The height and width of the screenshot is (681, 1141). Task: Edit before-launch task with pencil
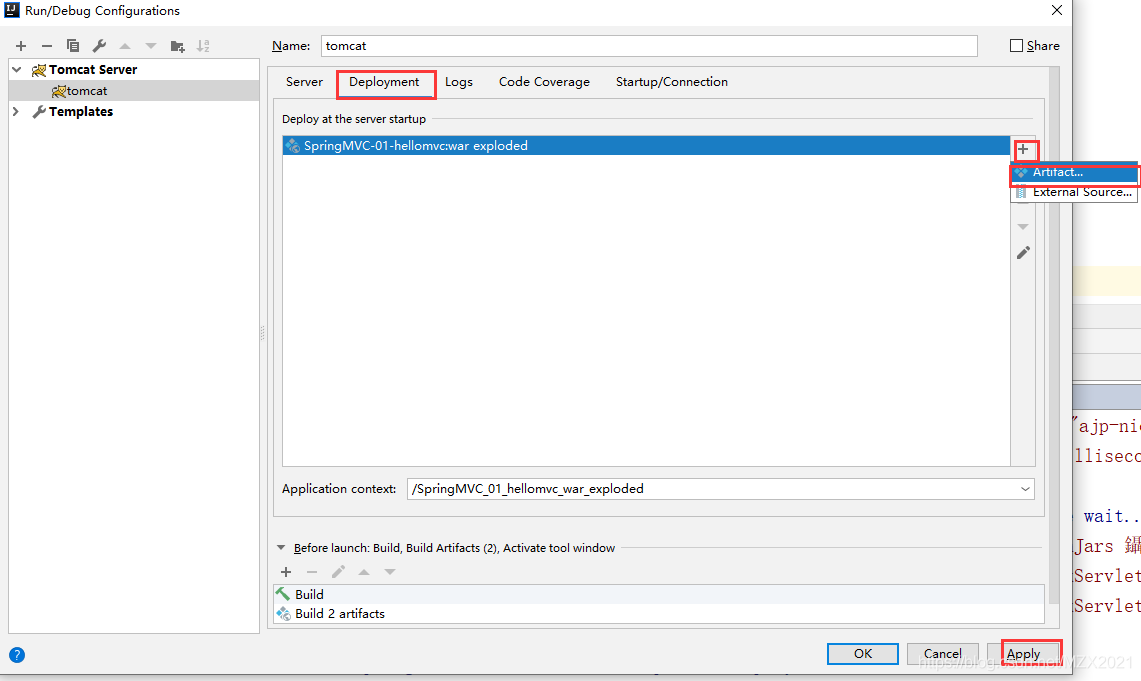pos(338,572)
